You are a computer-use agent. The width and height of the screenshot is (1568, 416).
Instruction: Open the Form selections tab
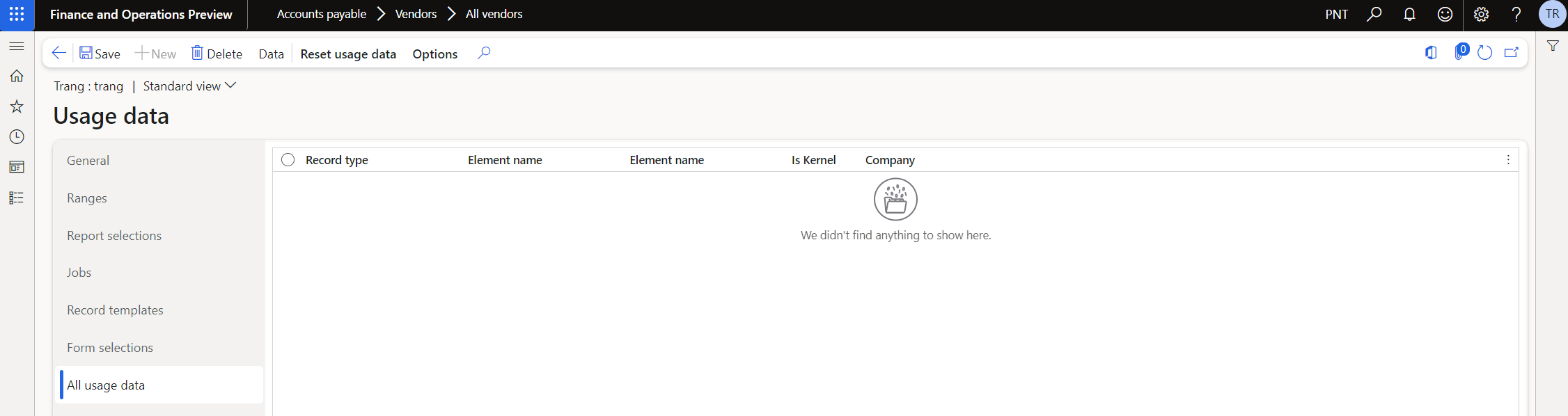tap(159, 348)
